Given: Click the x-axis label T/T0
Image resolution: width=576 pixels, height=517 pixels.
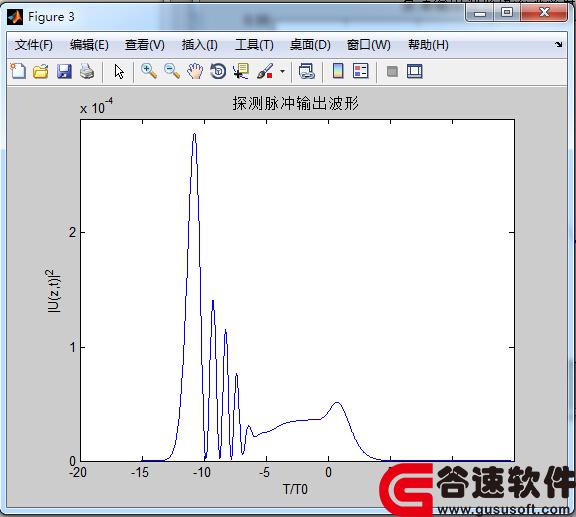Looking at the screenshot, I should point(295,489).
